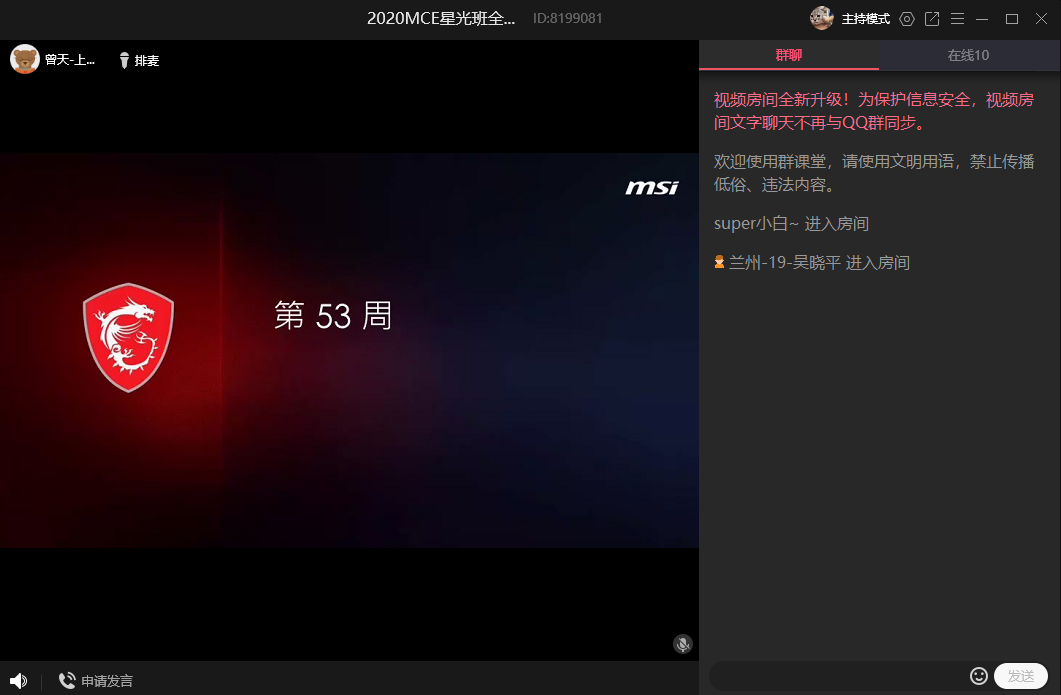Minimize the window
This screenshot has height=695, width=1061.
983,19
